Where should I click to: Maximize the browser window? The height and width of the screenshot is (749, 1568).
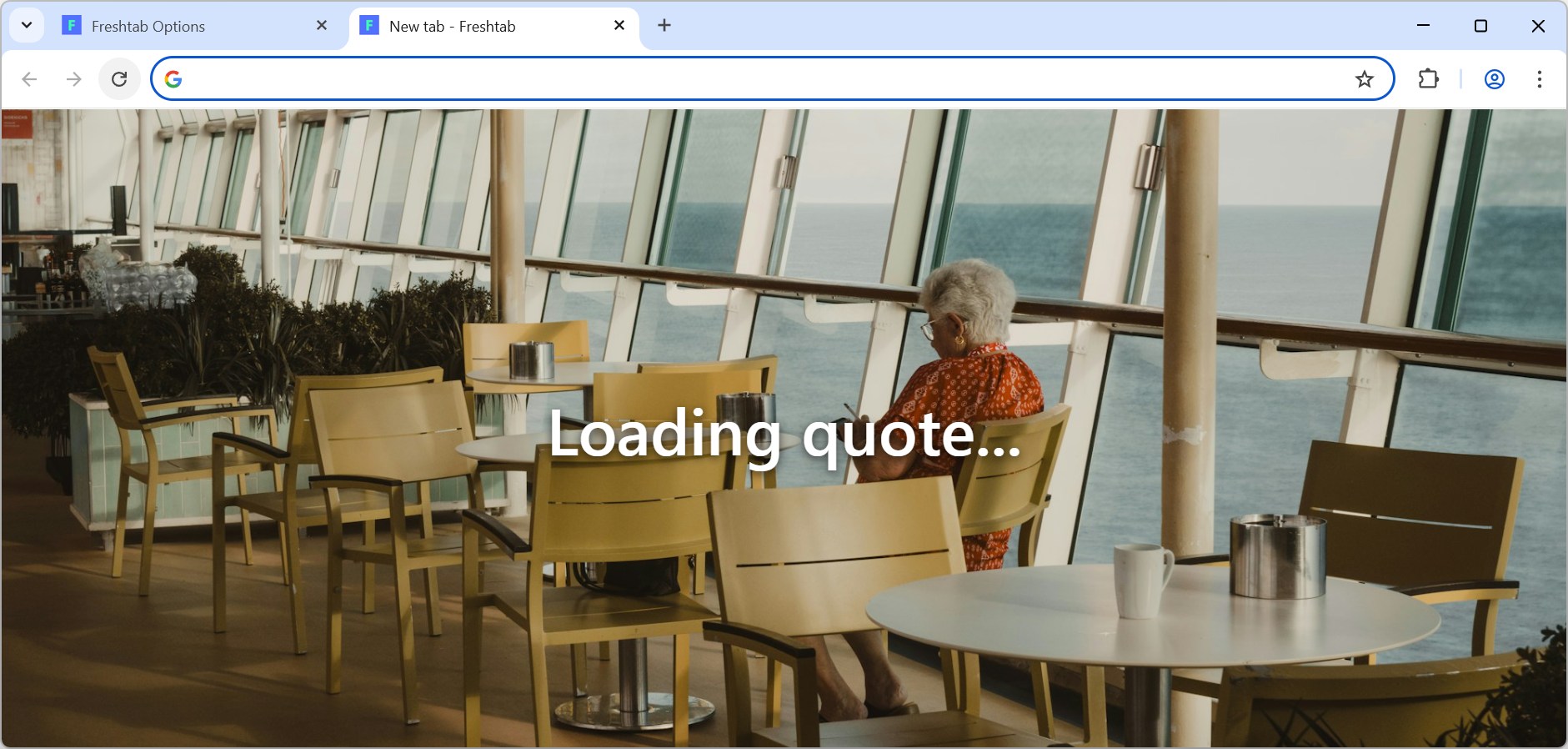tap(1480, 26)
